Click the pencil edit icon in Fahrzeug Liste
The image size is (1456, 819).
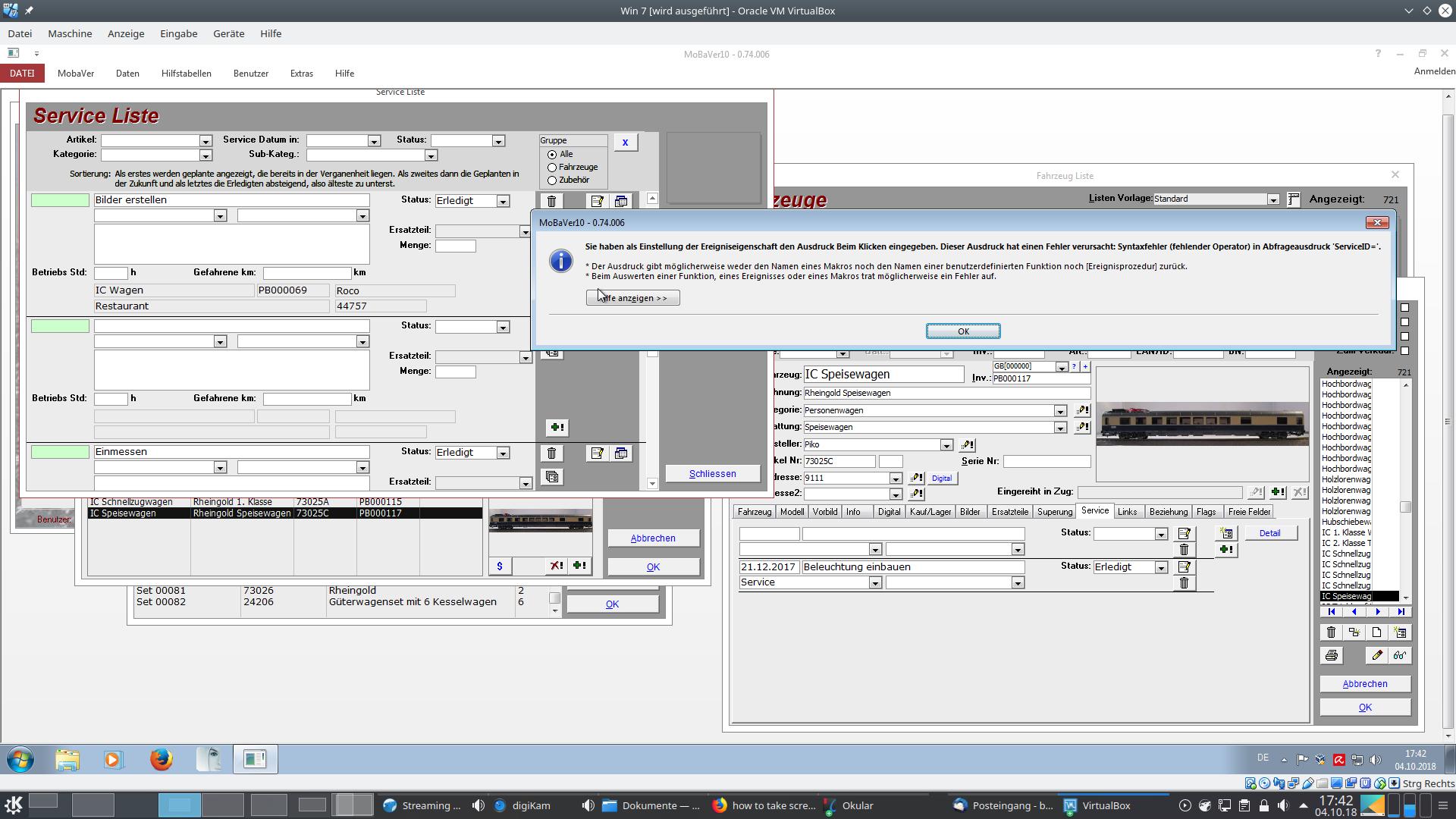1377,655
